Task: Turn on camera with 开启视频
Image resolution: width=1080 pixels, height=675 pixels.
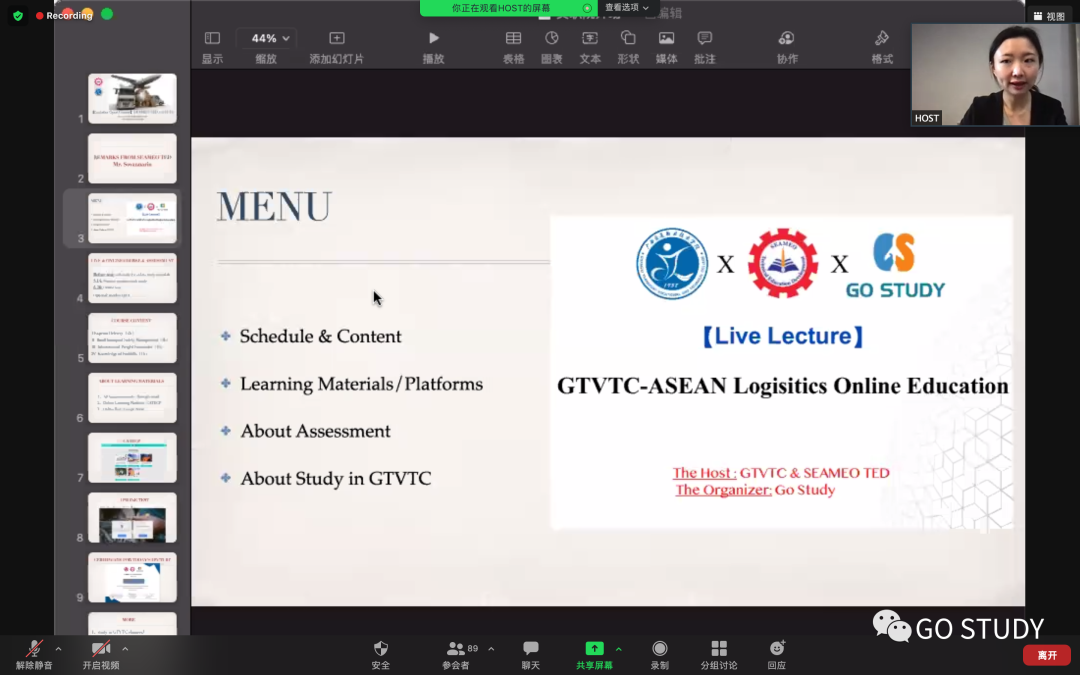Action: tap(101, 654)
